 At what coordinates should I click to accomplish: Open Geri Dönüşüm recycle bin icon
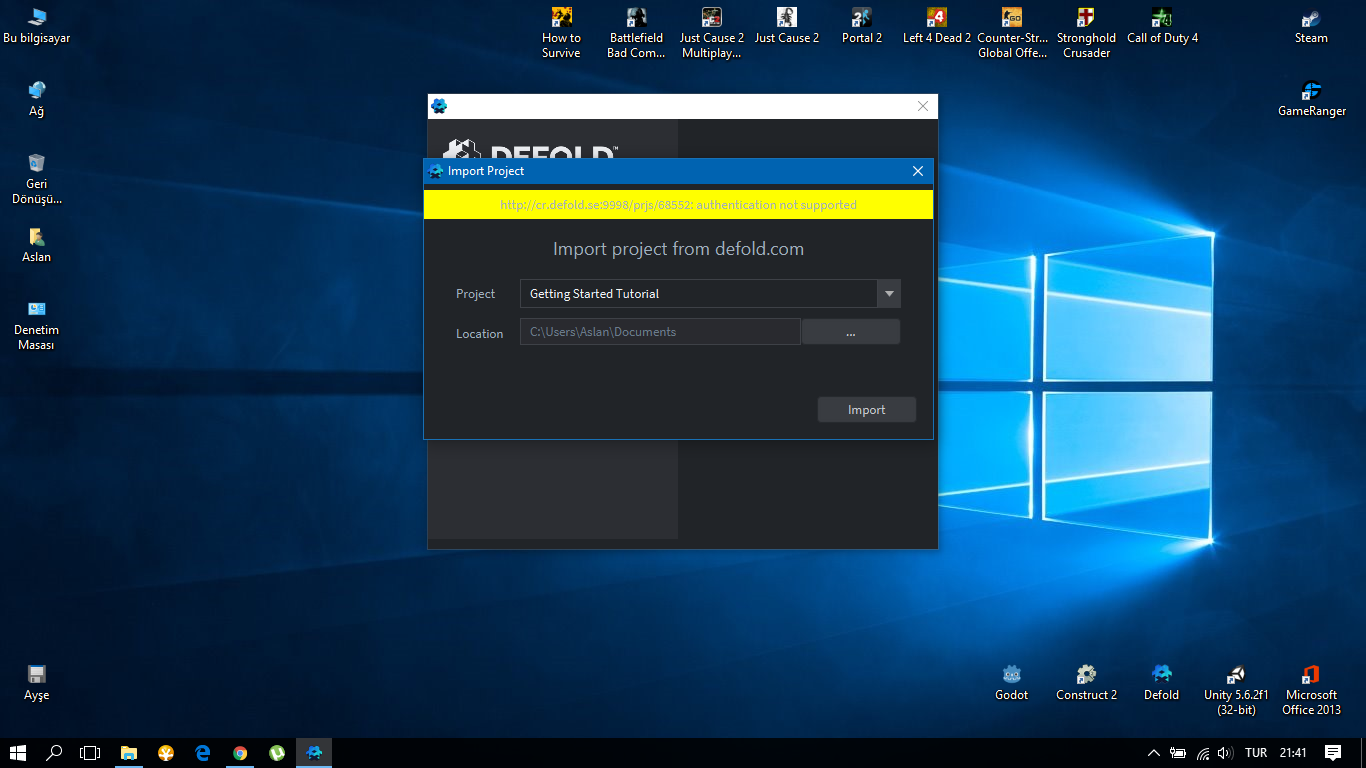(x=36, y=180)
